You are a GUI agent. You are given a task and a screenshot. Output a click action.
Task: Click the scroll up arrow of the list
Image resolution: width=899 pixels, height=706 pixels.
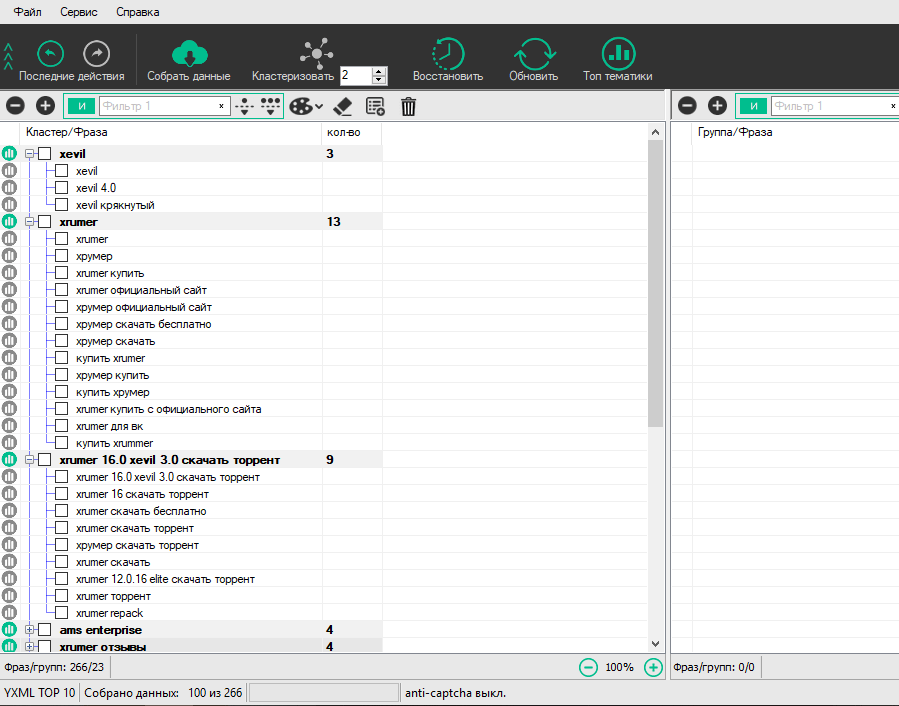click(x=655, y=132)
